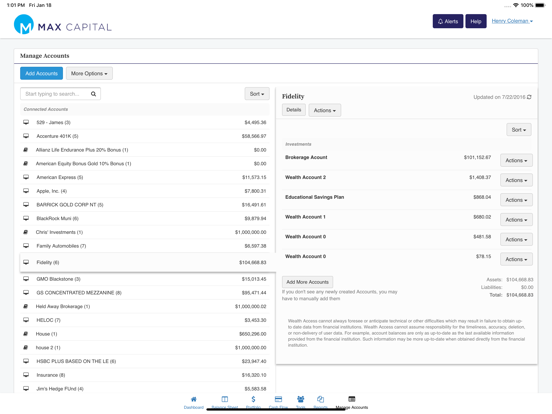Image resolution: width=552 pixels, height=414 pixels.
Task: Click the monitor icon beside American Express
Action: click(26, 177)
